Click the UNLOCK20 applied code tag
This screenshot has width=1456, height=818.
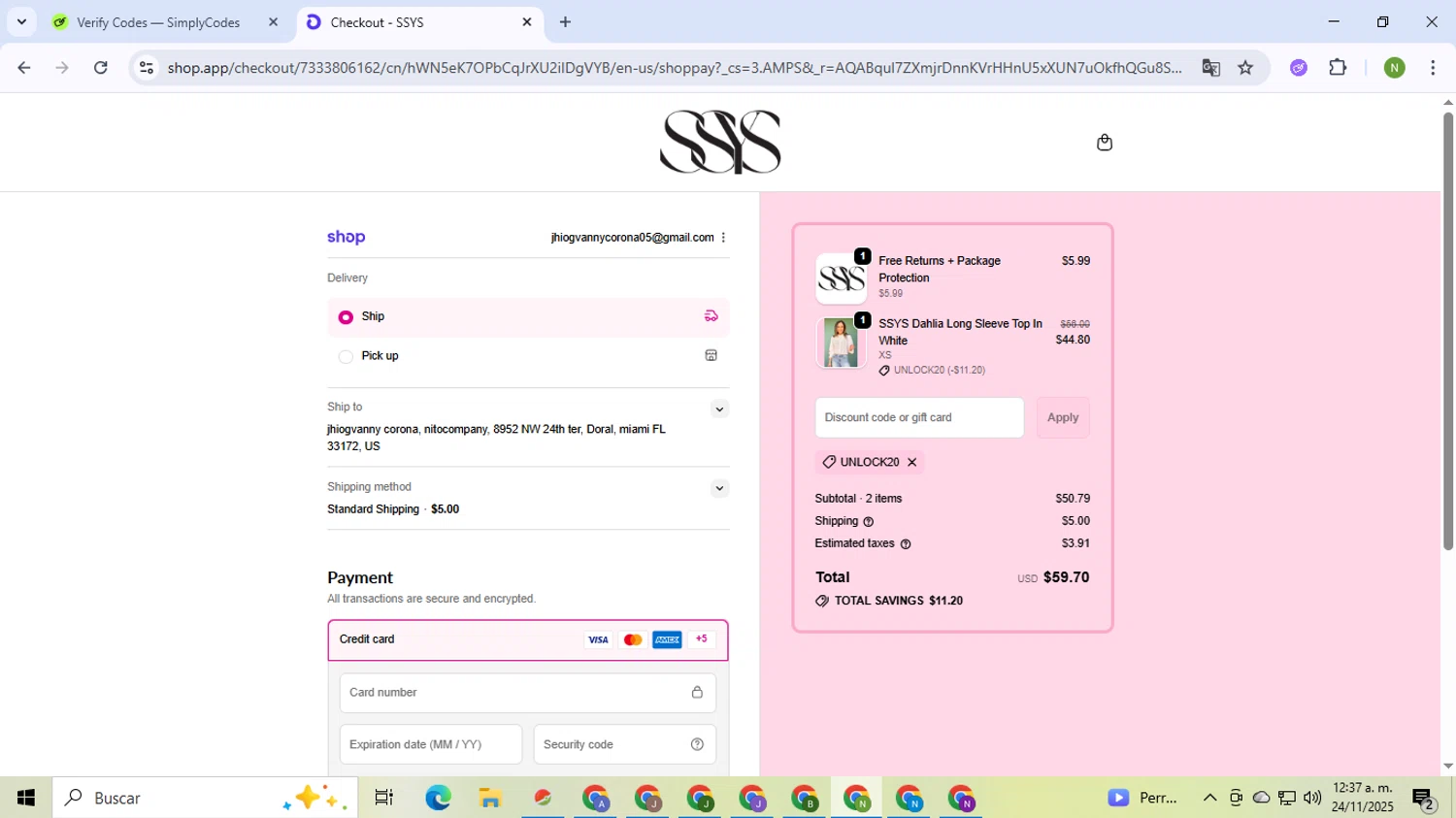(870, 463)
